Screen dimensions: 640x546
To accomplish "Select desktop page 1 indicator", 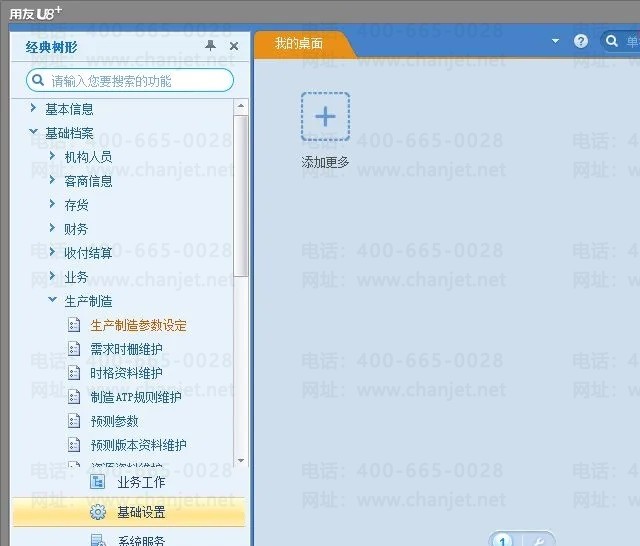I will pos(503,540).
